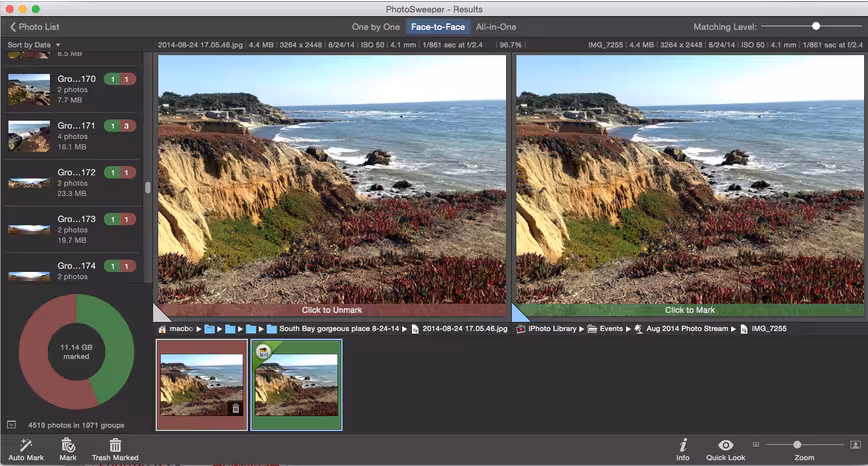Click the green-marked photo thumbnail
Screen dimensions: 868x466
point(296,385)
